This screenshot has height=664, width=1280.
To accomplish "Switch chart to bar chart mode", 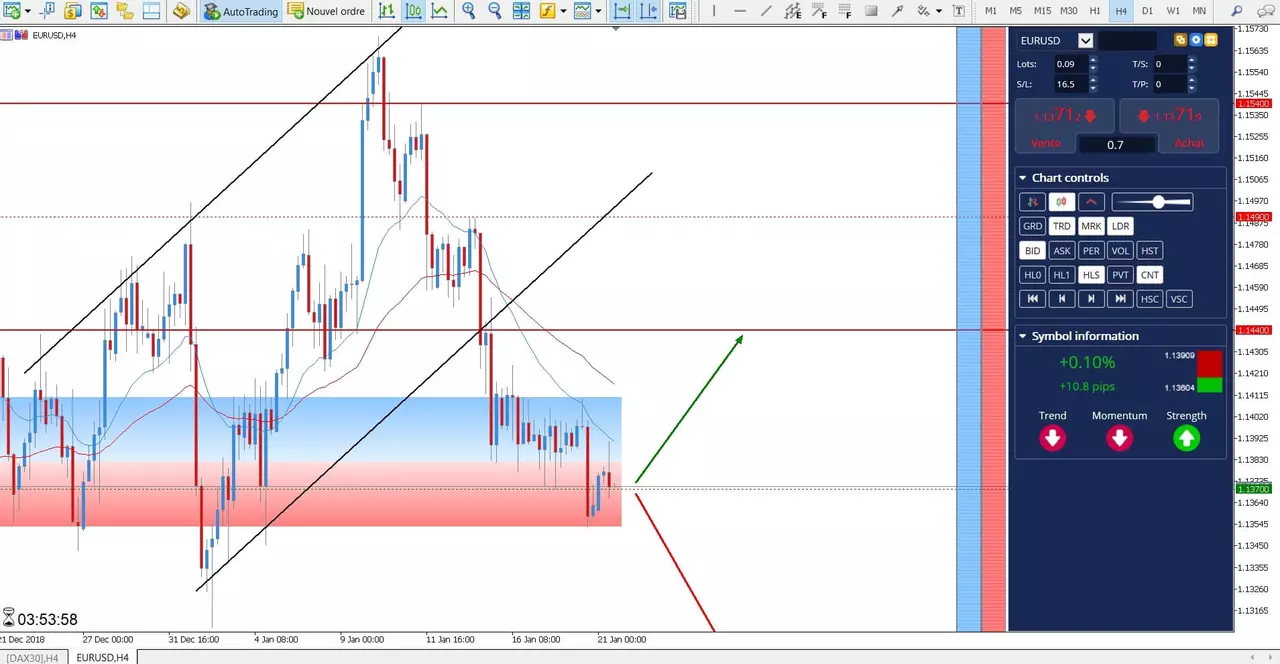I will pos(386,11).
